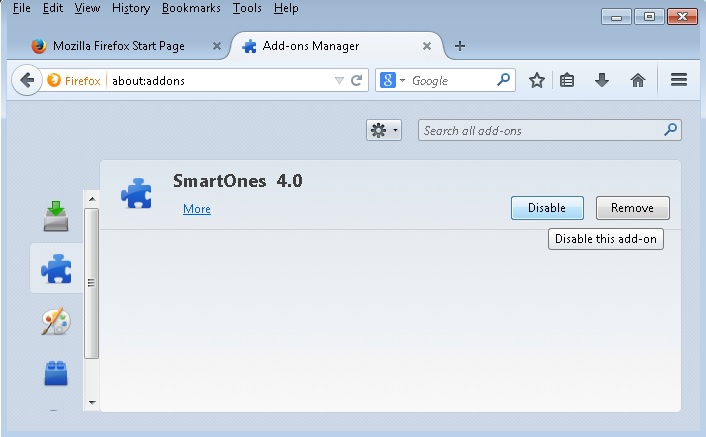Go to the Home page icon
This screenshot has width=706, height=437.
point(638,81)
